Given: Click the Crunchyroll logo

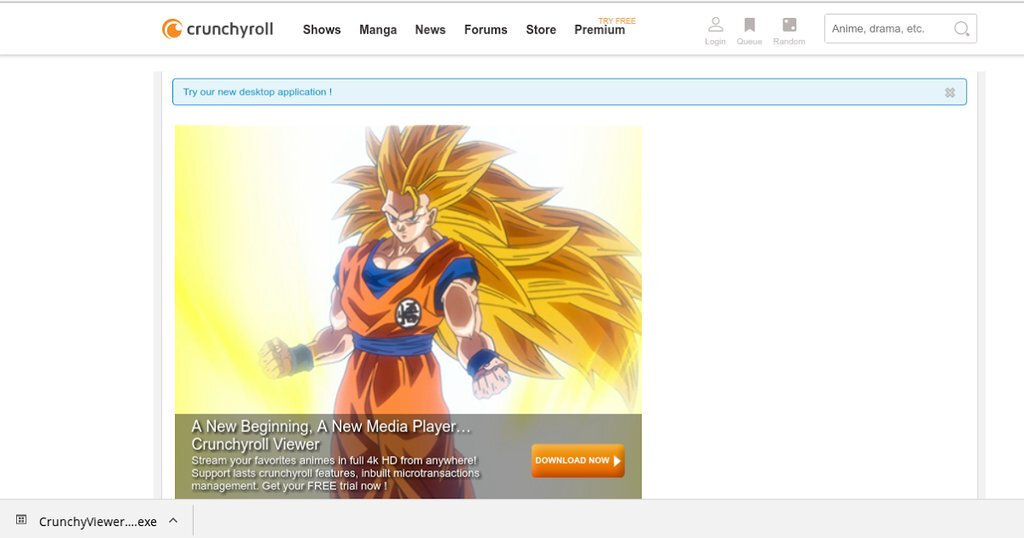Looking at the screenshot, I should point(217,29).
